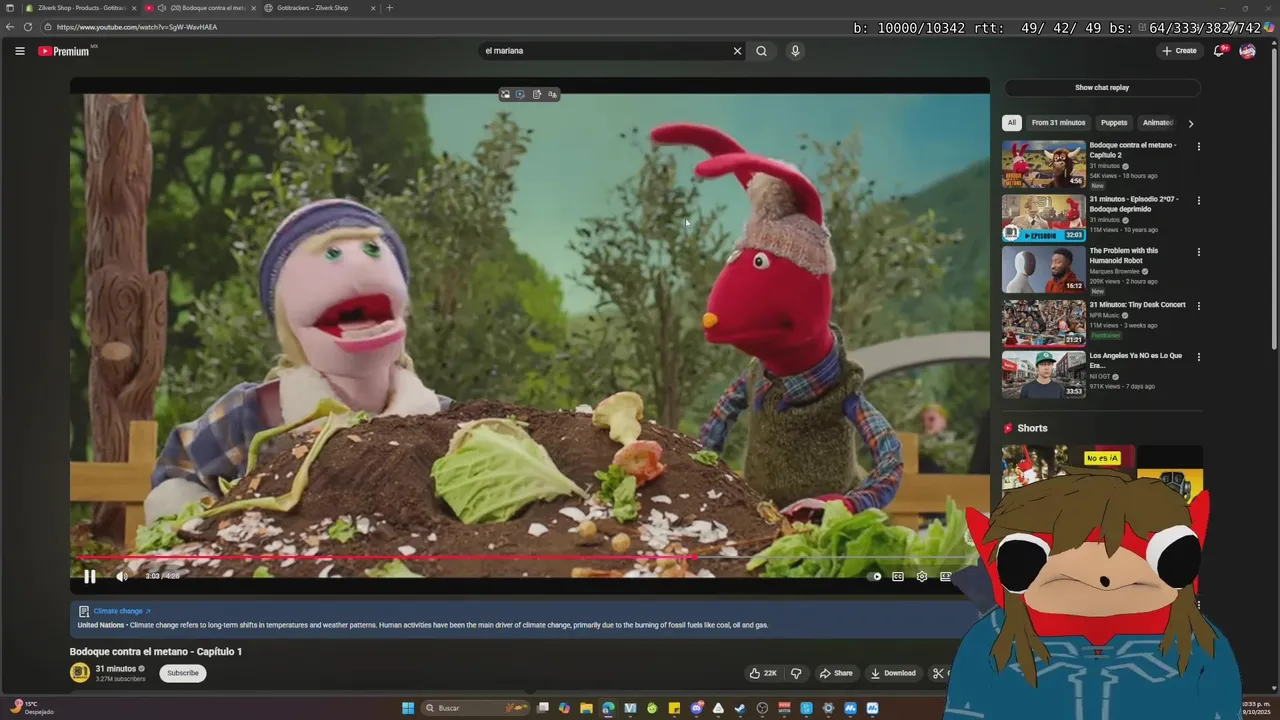Open Episodio 2*07 Bodoque deprimido thumbnail
Image resolution: width=1280 pixels, height=720 pixels.
tap(1044, 218)
